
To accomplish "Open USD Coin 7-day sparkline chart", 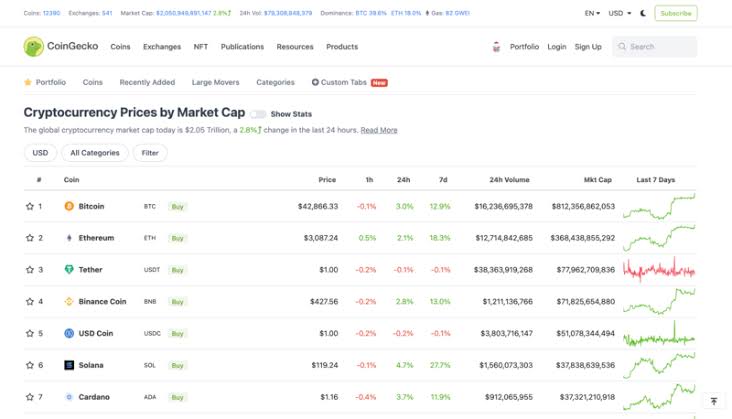I will [x=659, y=334].
